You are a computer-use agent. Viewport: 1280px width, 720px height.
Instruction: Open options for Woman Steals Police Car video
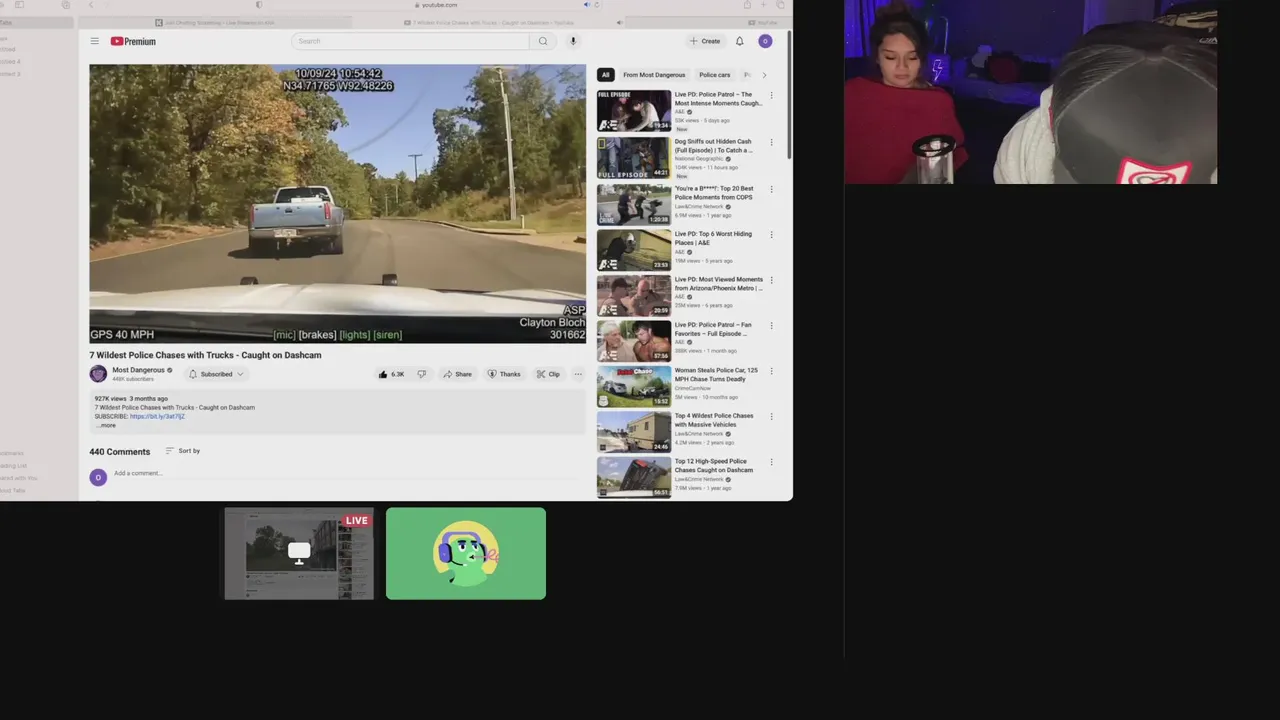coord(771,371)
